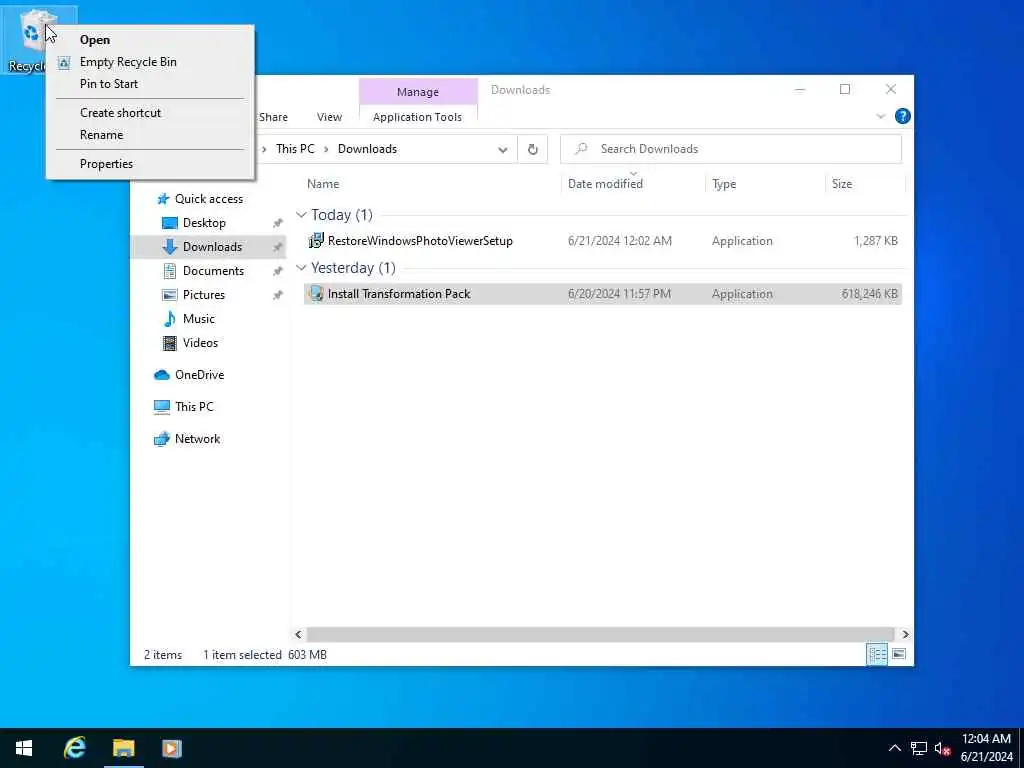
Task: Open the Share ribbon tab
Action: 273,118
